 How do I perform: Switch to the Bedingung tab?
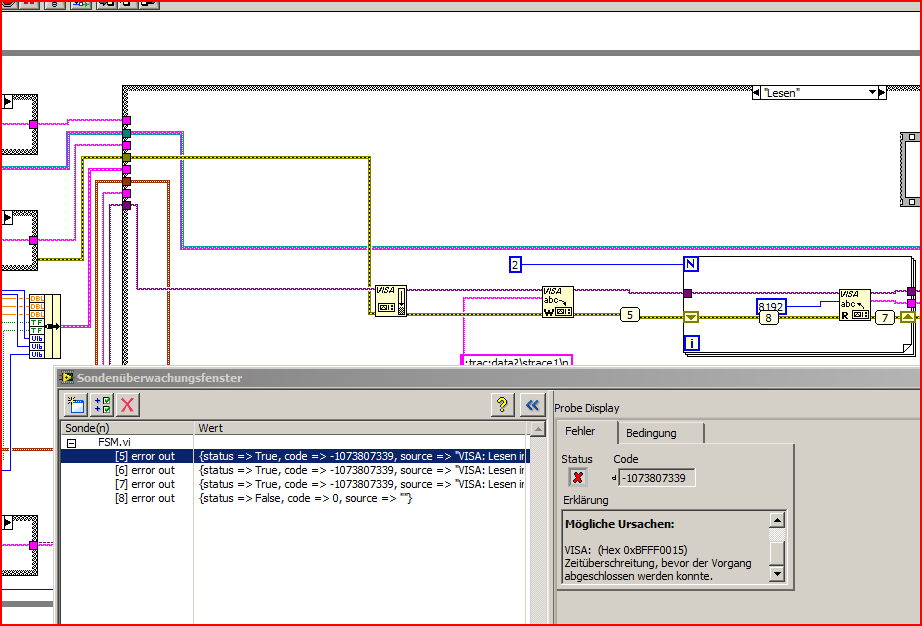click(661, 433)
